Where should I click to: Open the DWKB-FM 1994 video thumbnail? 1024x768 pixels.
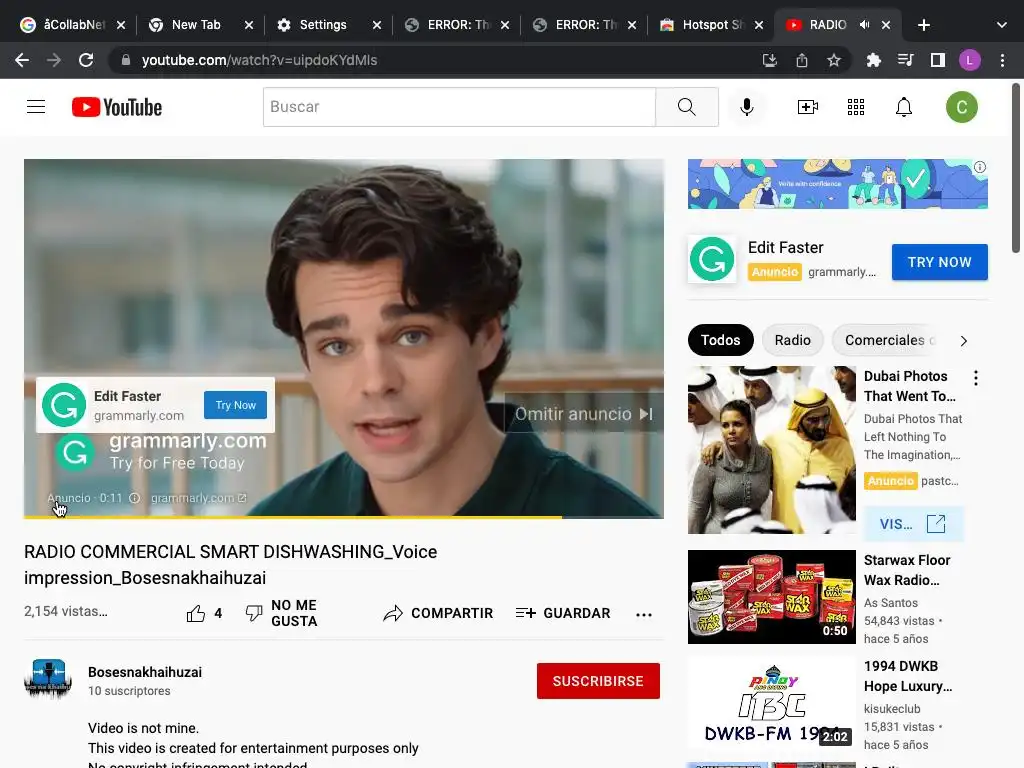pos(771,703)
